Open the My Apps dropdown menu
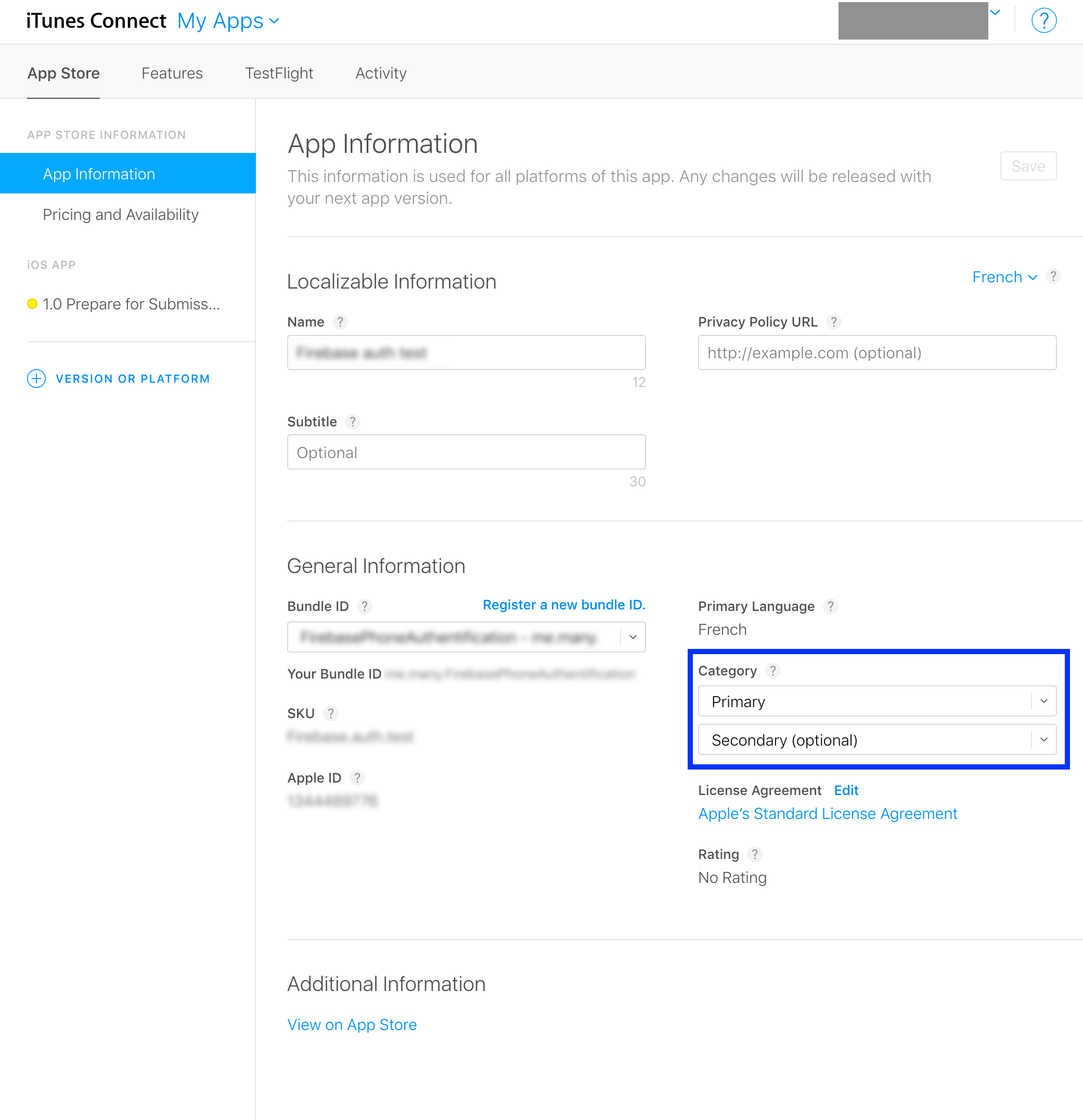This screenshot has width=1083, height=1120. 228,21
